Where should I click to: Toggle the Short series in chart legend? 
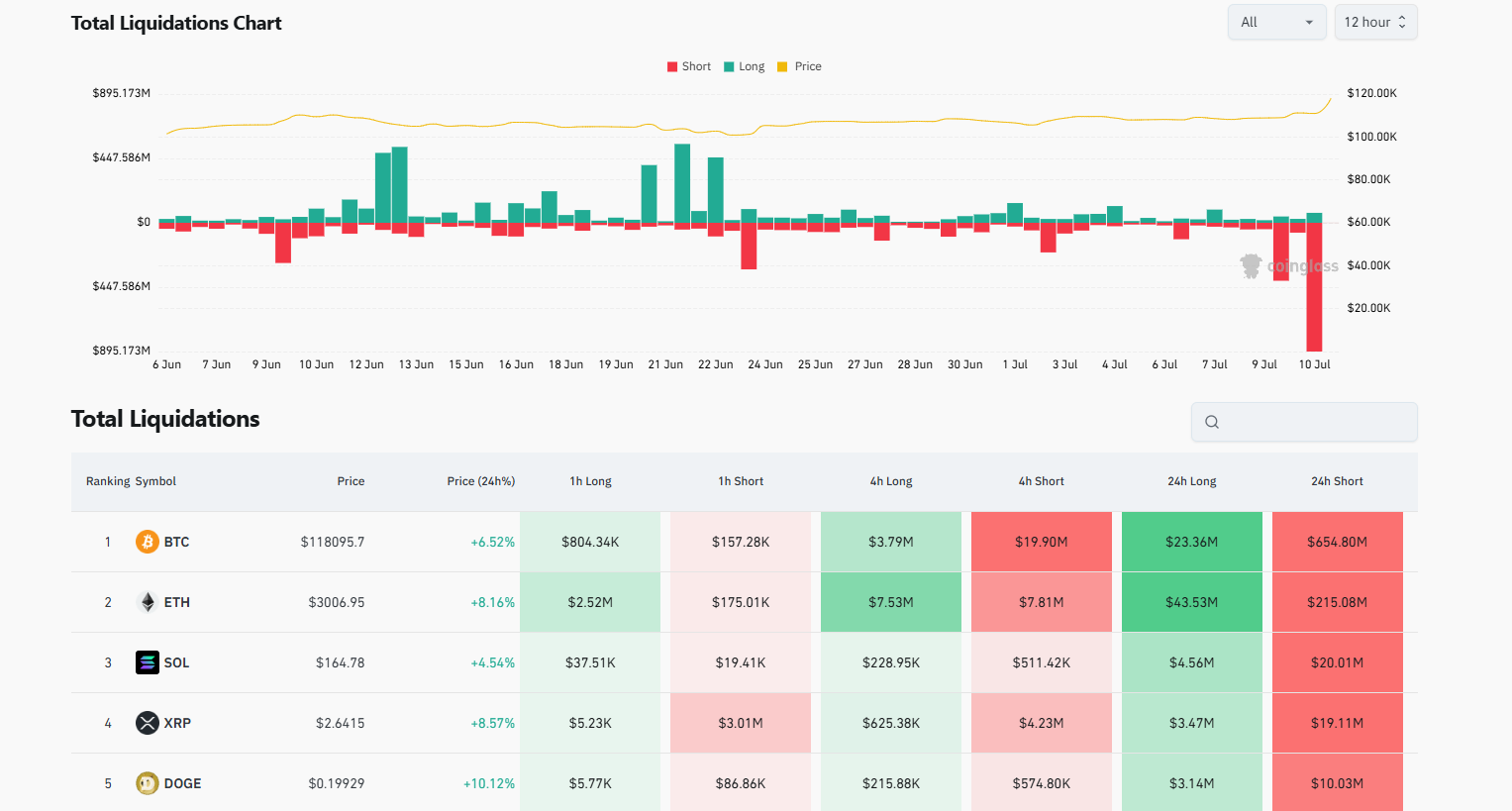[689, 66]
